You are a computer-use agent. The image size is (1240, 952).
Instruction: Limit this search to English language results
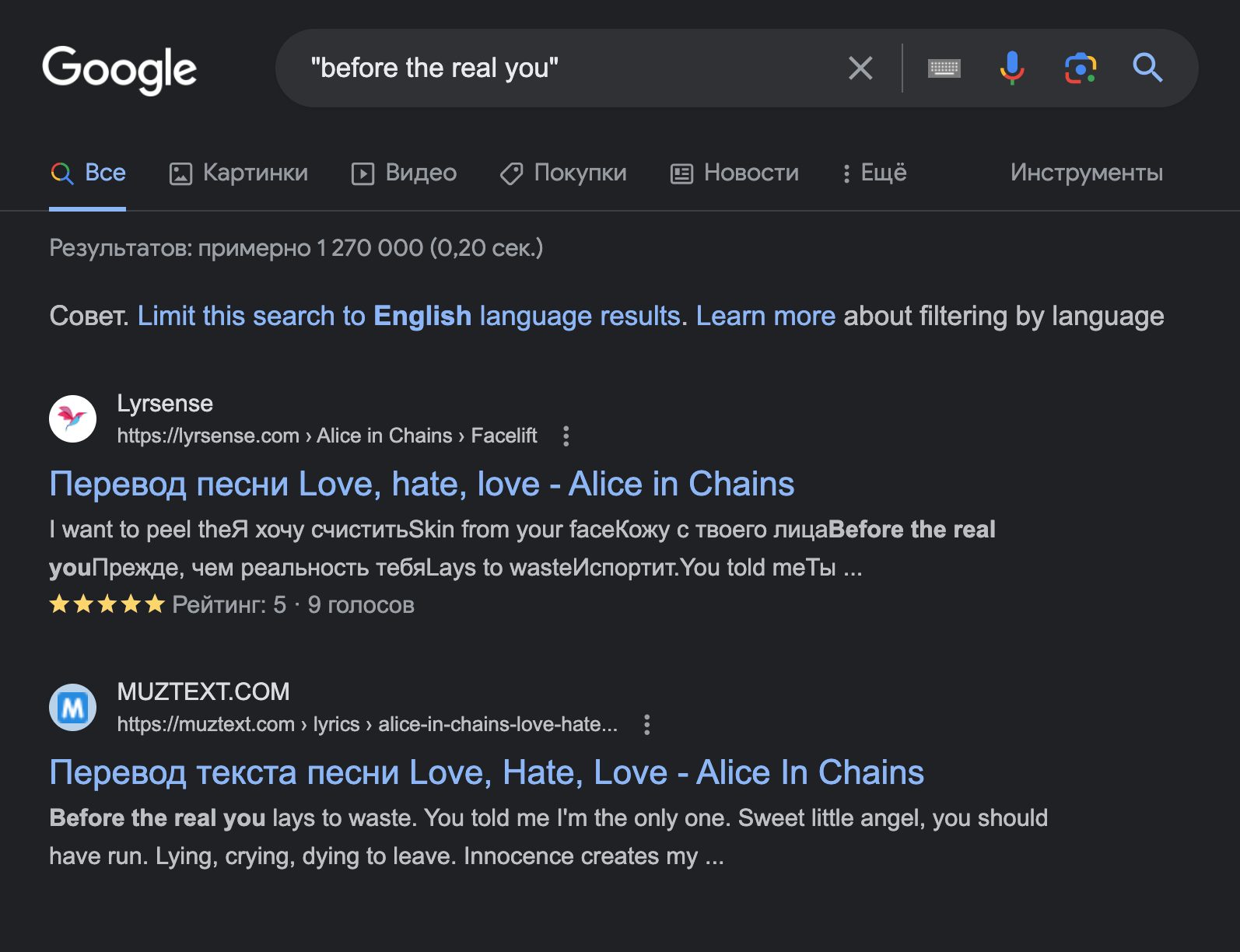(409, 317)
